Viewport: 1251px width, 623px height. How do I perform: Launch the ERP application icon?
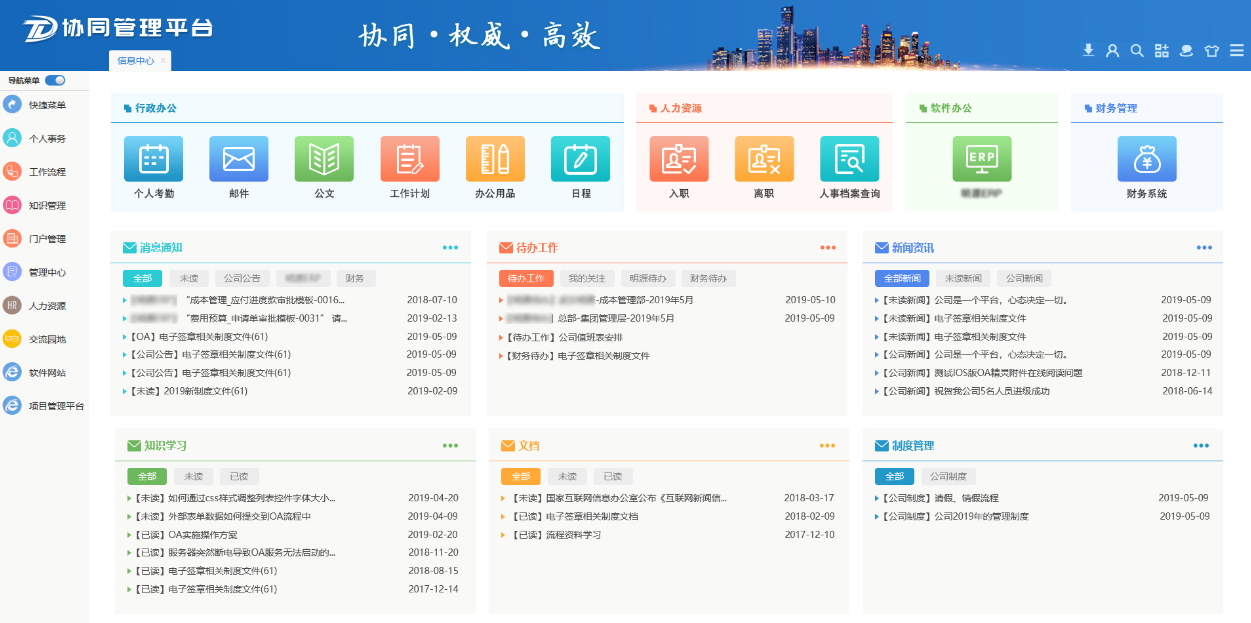[981, 159]
